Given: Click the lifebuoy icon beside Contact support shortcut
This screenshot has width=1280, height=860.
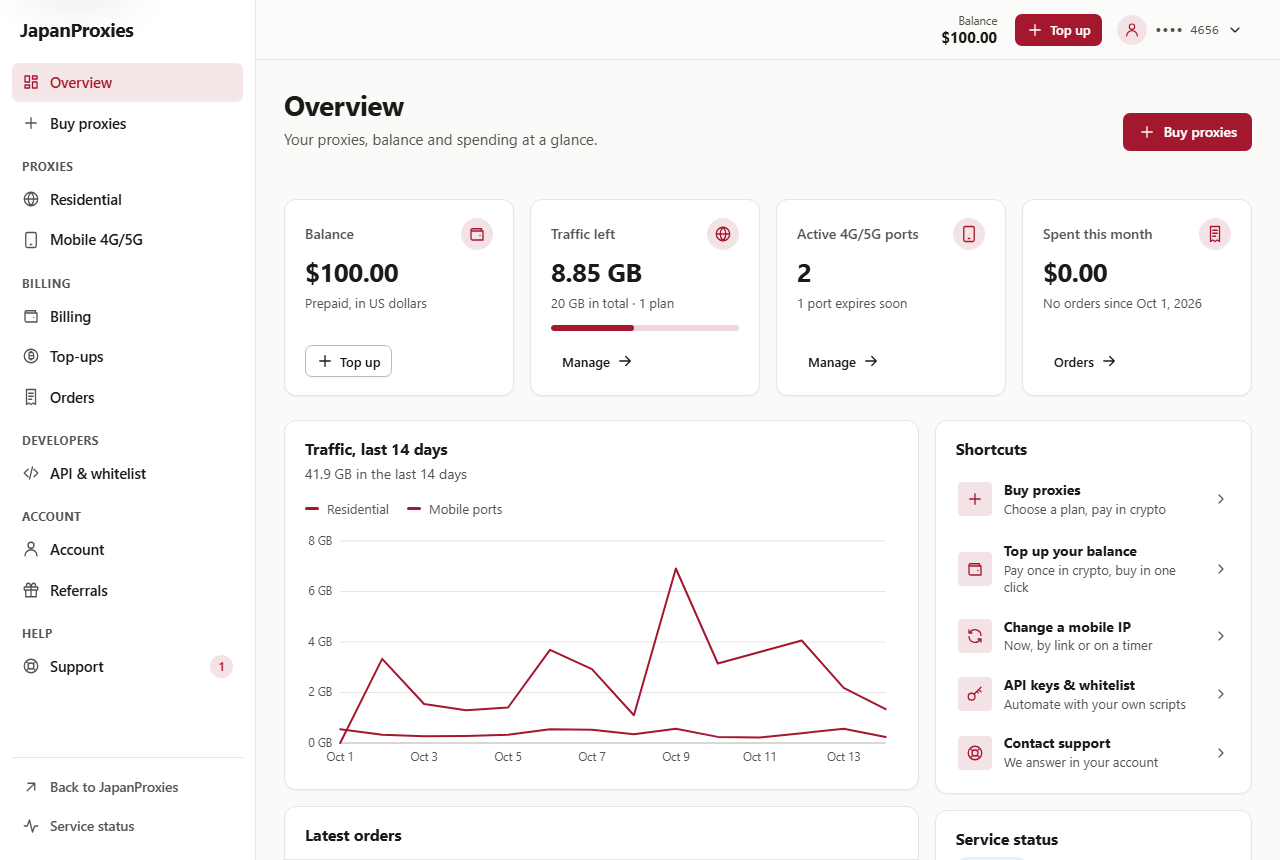Looking at the screenshot, I should coord(975,752).
